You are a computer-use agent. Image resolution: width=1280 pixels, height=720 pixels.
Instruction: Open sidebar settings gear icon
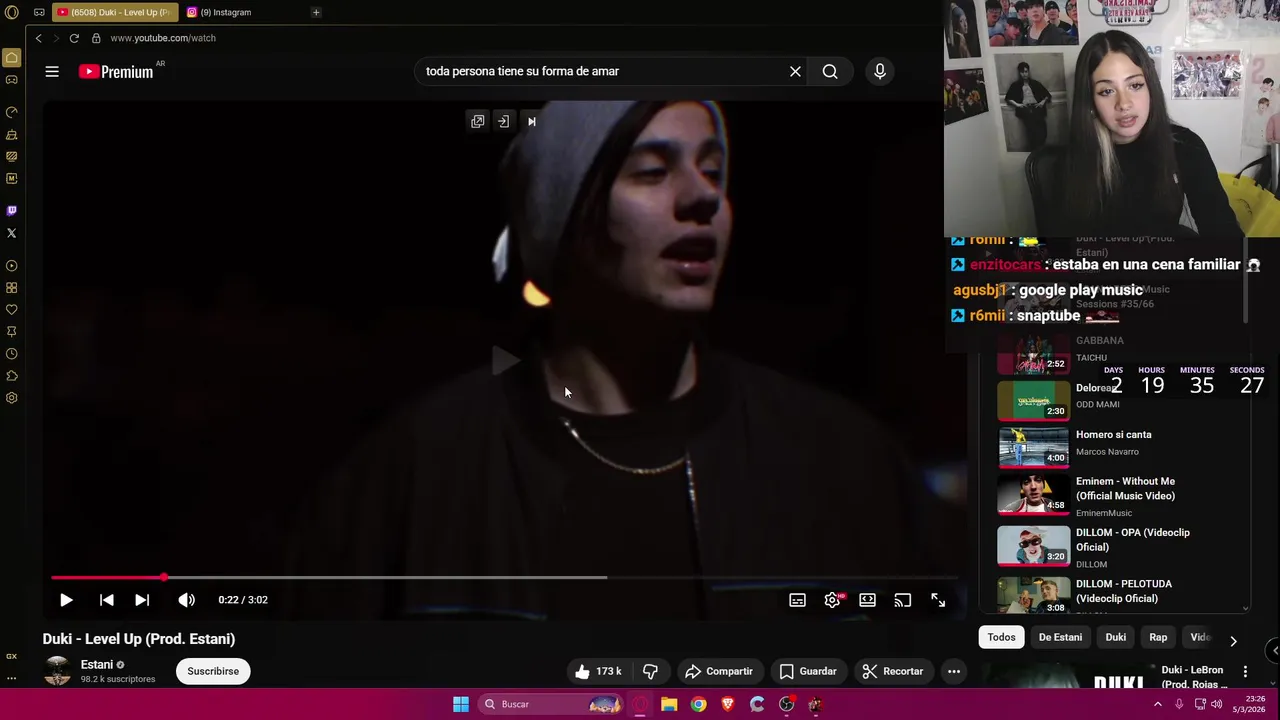(11, 398)
